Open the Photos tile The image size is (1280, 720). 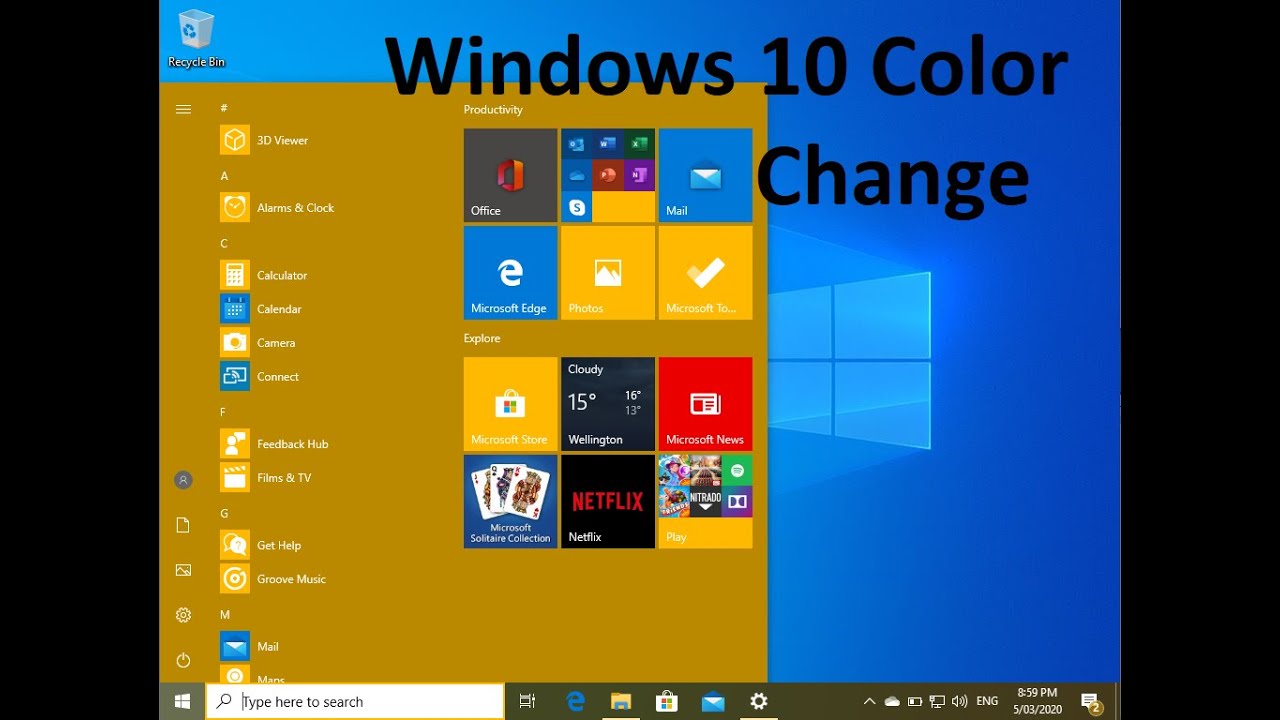608,273
